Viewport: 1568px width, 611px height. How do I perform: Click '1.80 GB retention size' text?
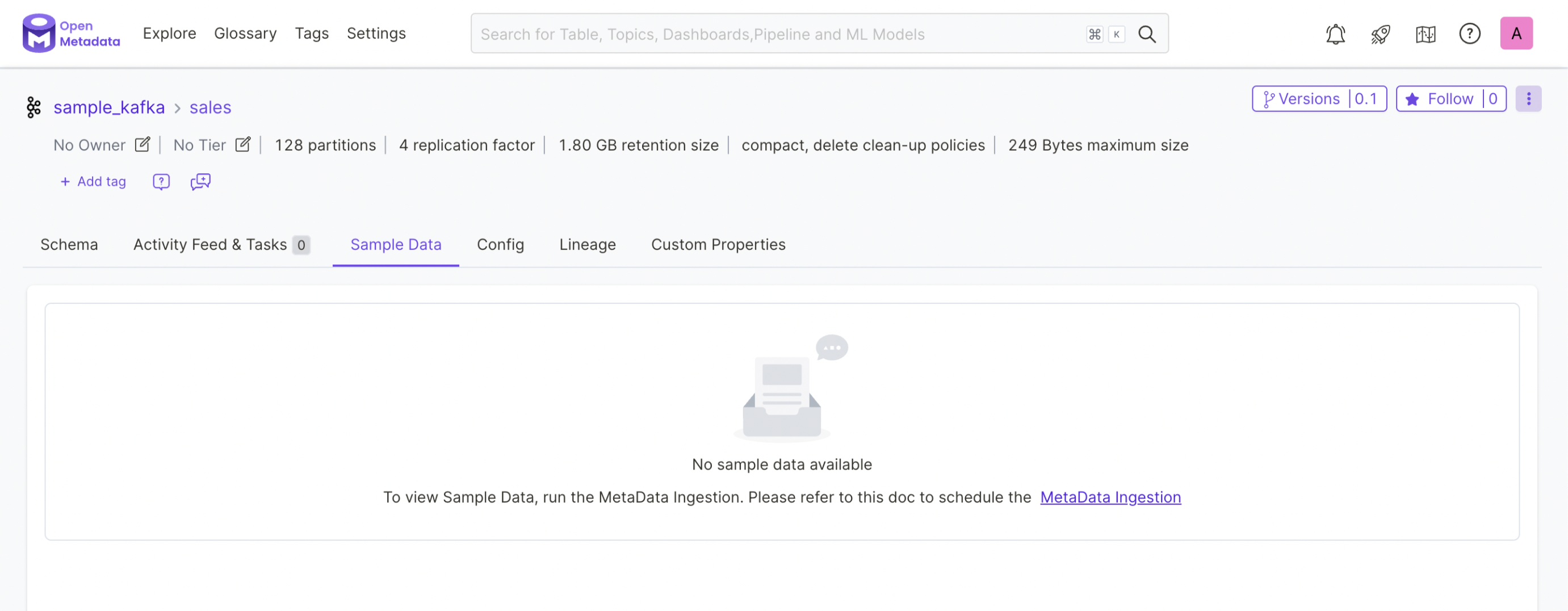coord(639,145)
